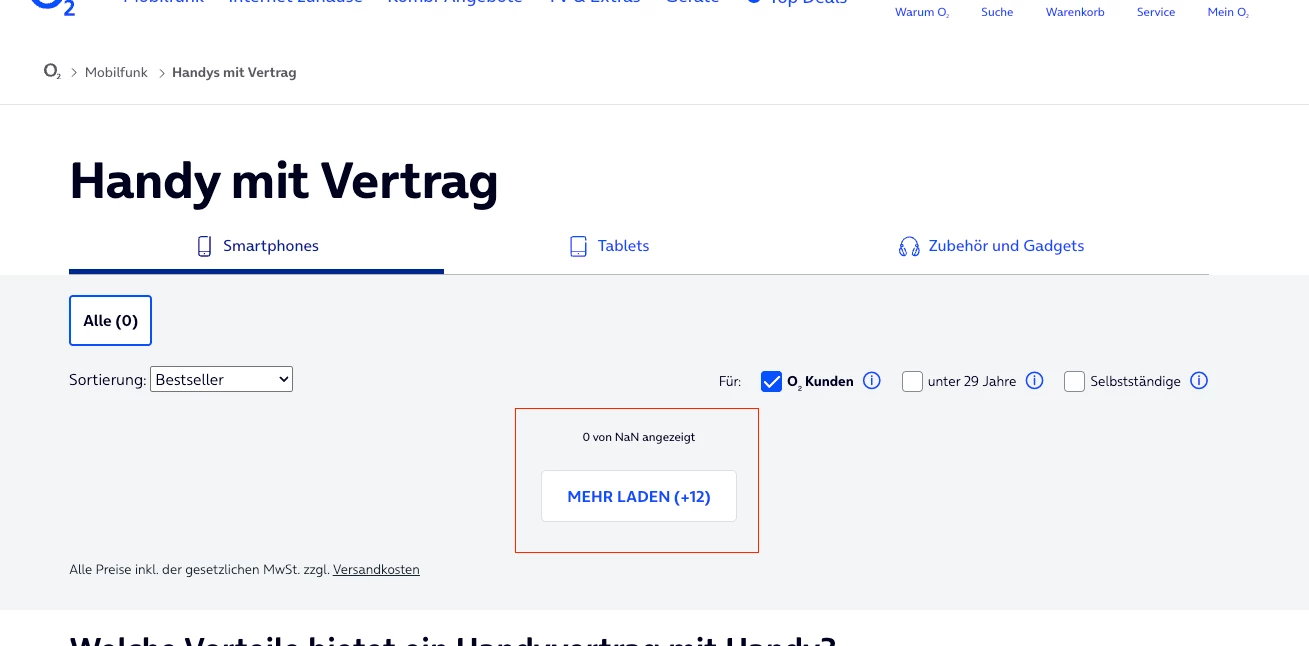Open info icon next to Selbstständige
Screen dimensions: 1309x646
pyautogui.click(x=1200, y=381)
